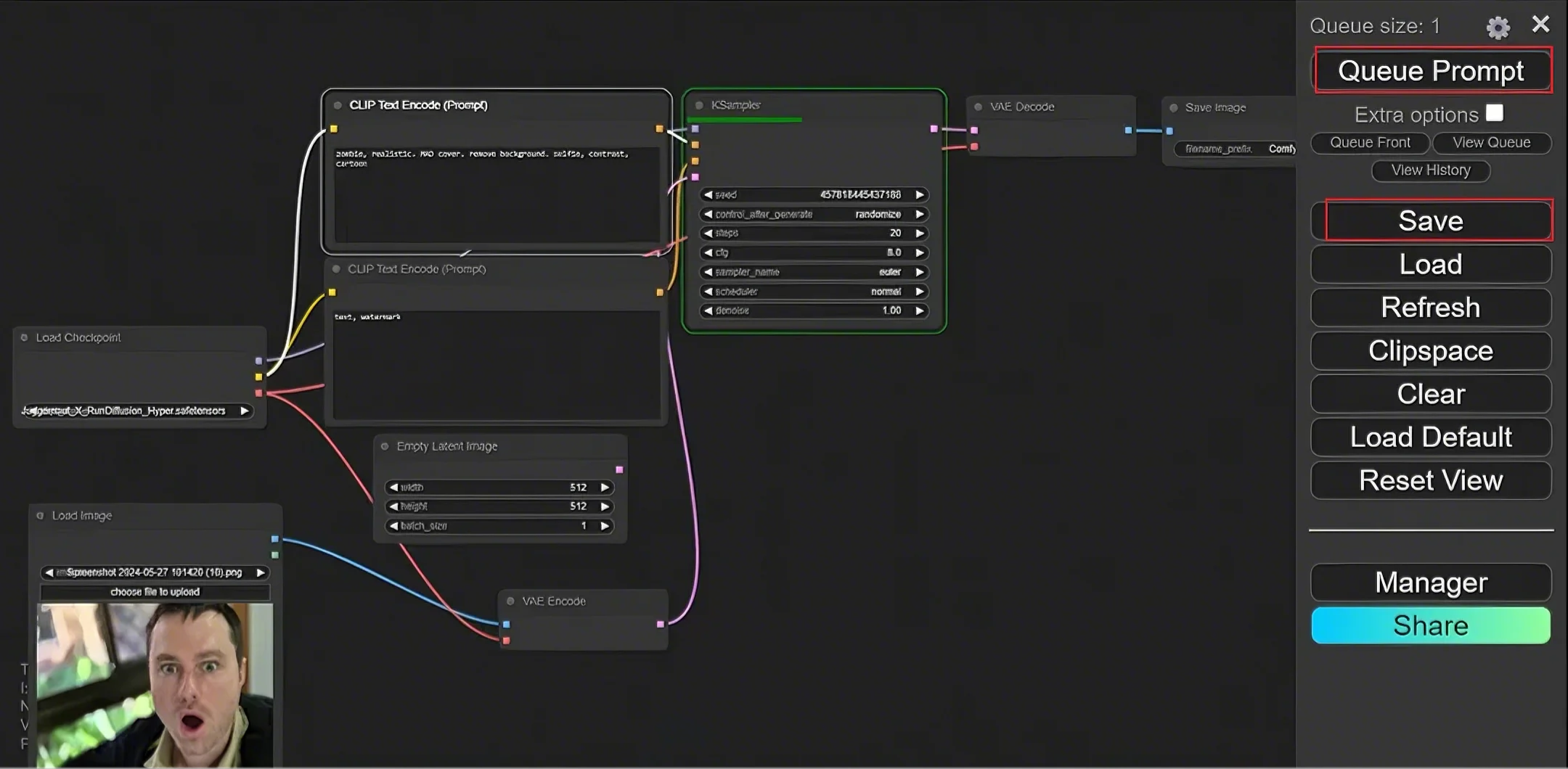
Task: Click the Empty Latent Image output port
Action: point(619,470)
